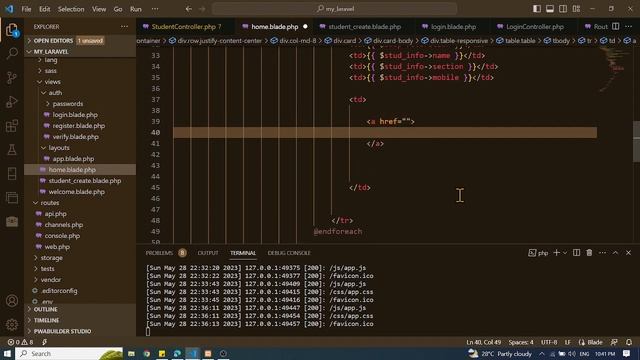The height and width of the screenshot is (360, 640).
Task: Expand the storage folder
Action: pos(51,258)
